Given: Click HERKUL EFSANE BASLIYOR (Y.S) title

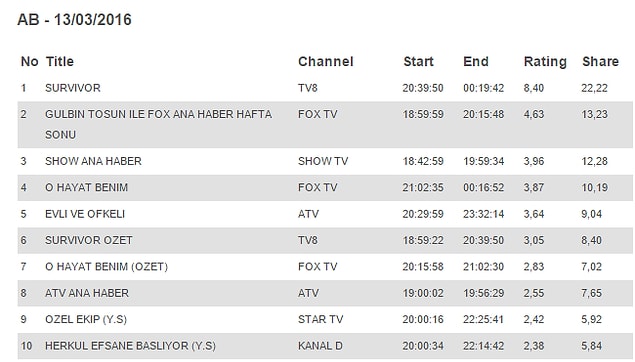Looking at the screenshot, I should 130,346.
